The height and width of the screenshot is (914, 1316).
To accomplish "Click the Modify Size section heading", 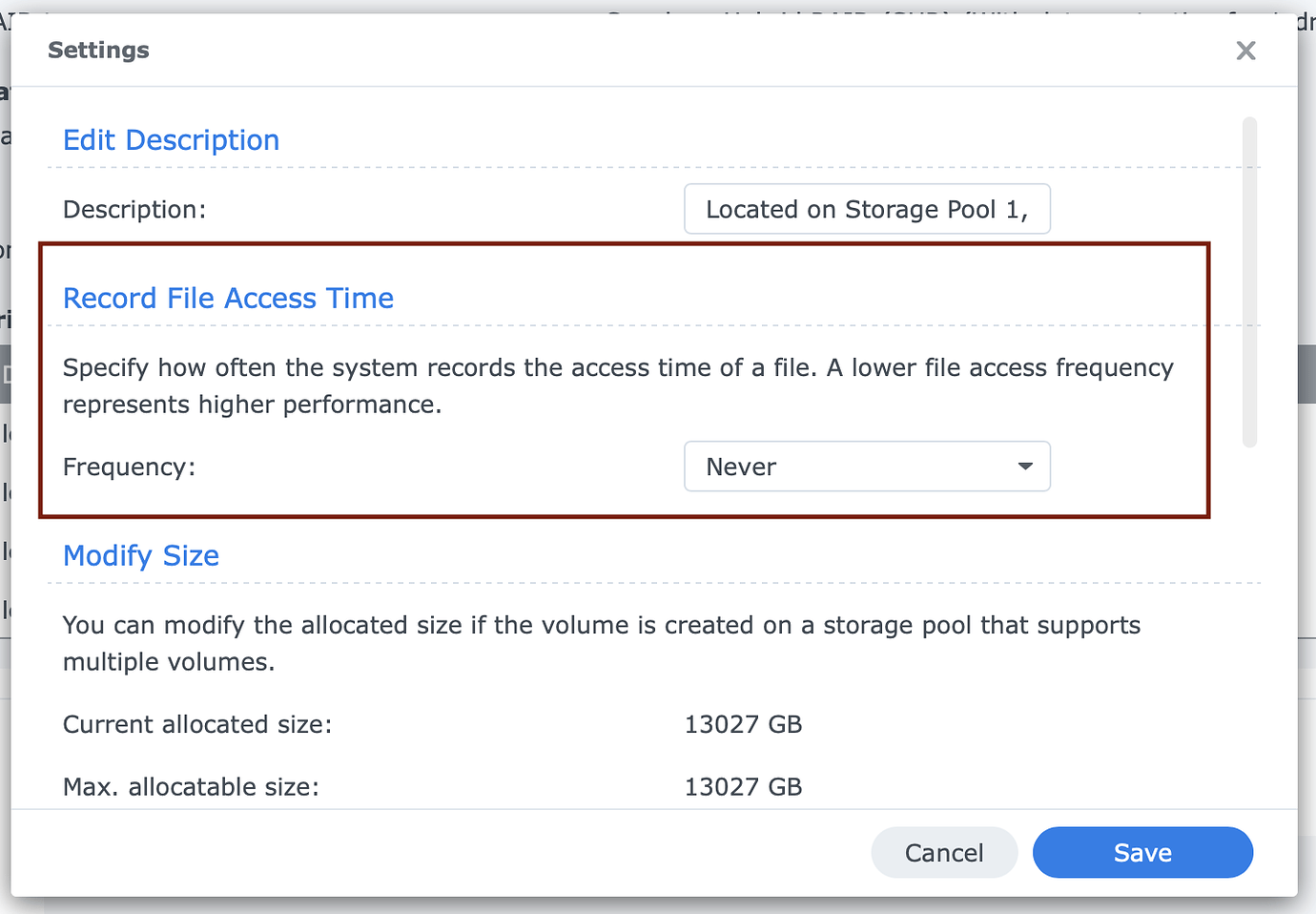I will tap(140, 555).
